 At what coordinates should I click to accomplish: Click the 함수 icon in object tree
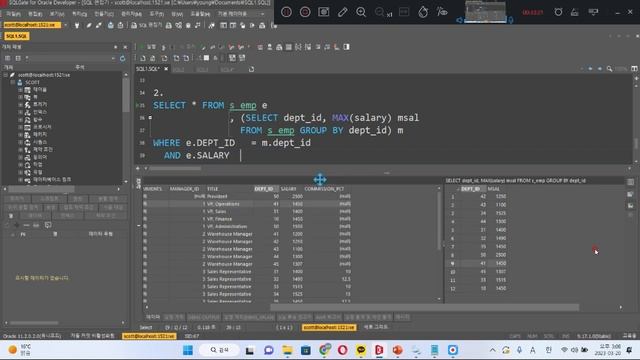coord(27,120)
